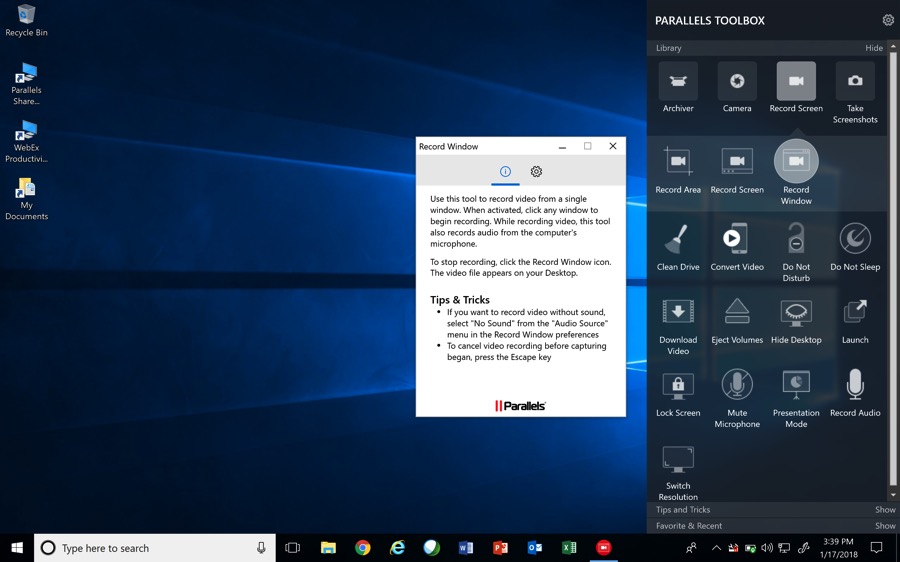The height and width of the screenshot is (562, 900).
Task: Maximize the Record Window dialog
Action: click(x=588, y=146)
